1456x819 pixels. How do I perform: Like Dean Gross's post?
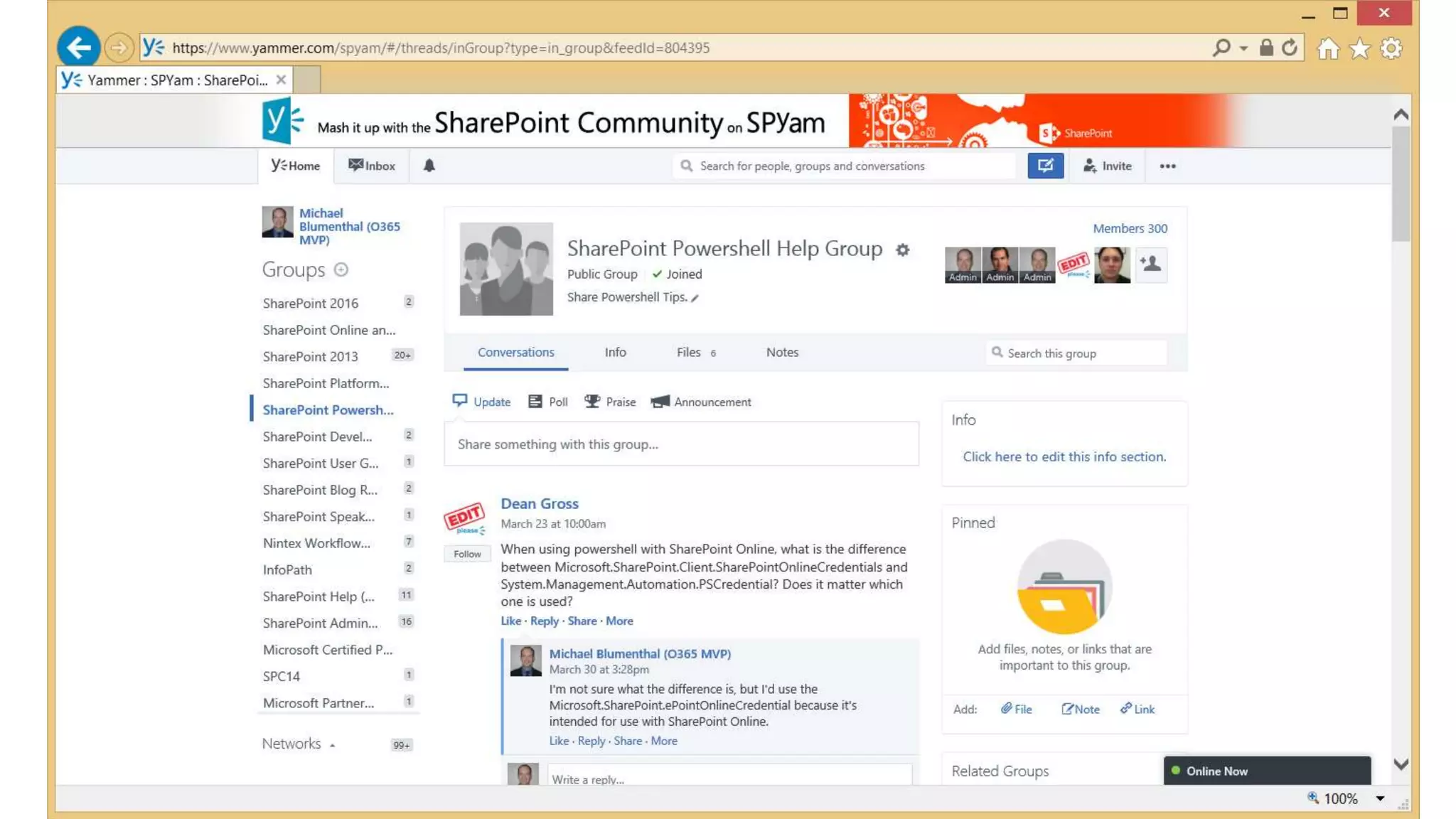(x=510, y=621)
